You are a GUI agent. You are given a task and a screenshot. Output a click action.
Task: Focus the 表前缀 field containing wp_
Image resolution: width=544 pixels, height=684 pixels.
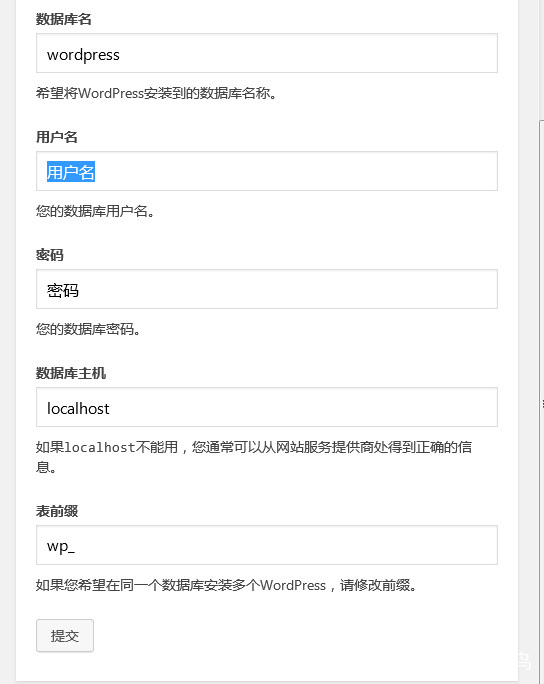(267, 545)
